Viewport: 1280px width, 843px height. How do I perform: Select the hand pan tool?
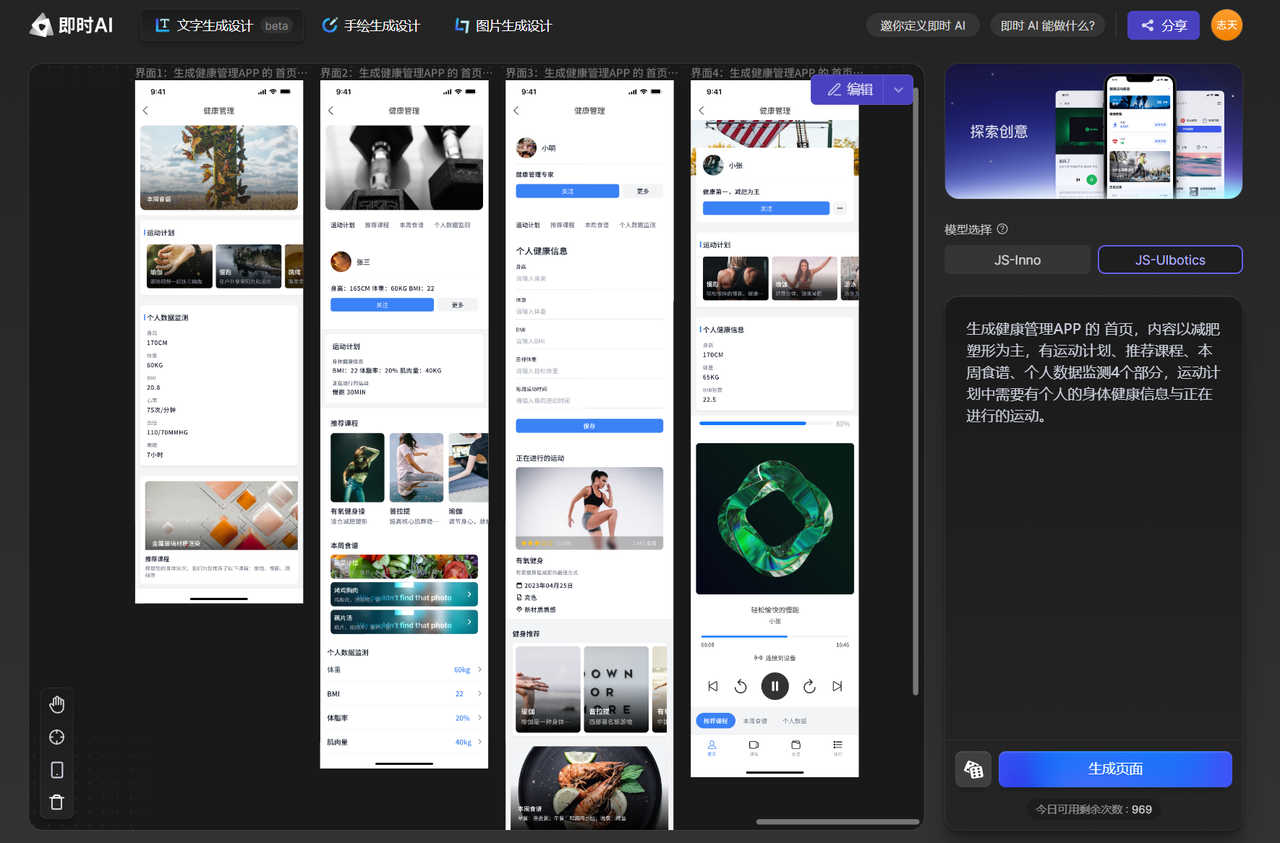[x=57, y=705]
